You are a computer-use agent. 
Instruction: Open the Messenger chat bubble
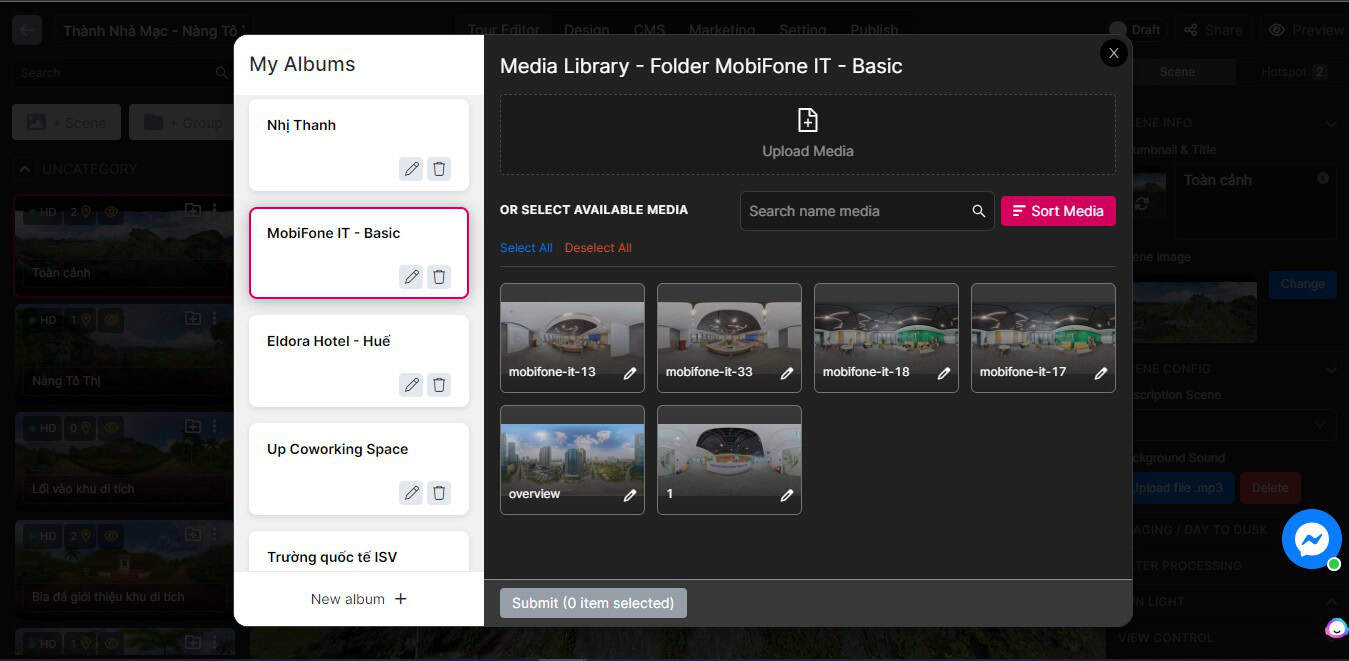1311,540
